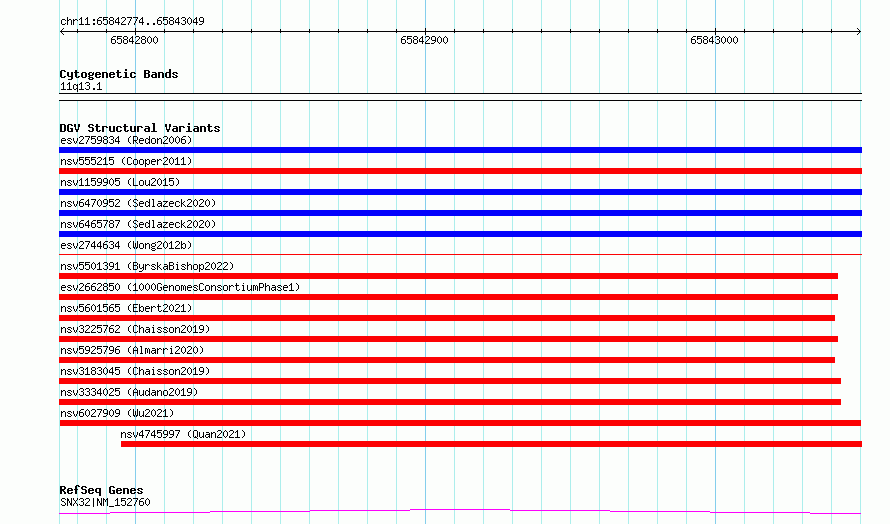The width and height of the screenshot is (890, 524).
Task: Open the SNX32|NM_152760 gene label
Action: click(105, 502)
